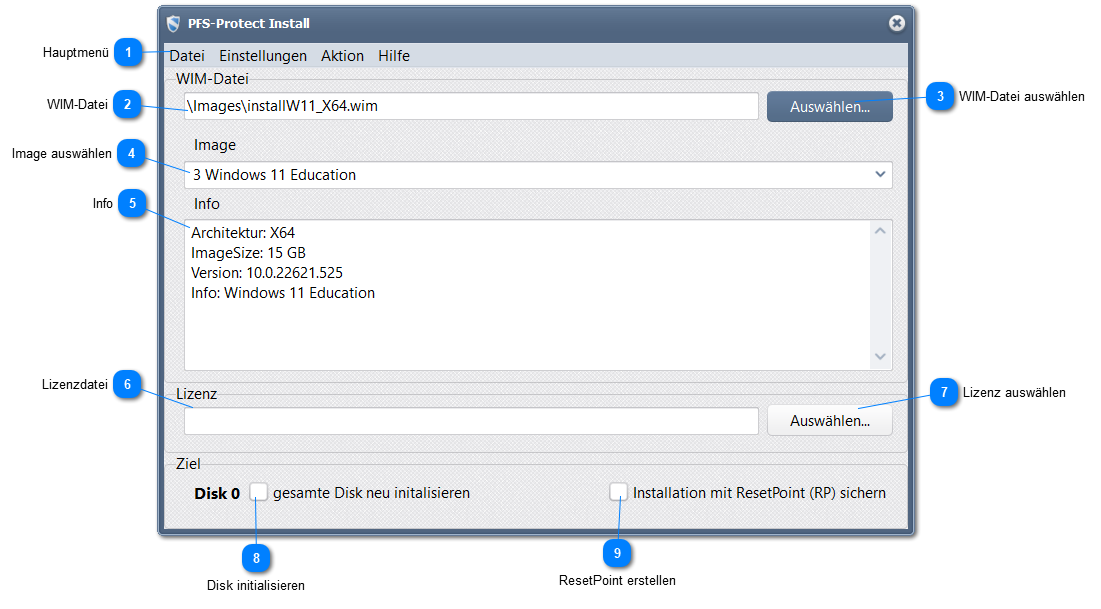Click the PFS-Protect shield icon in title bar
The height and width of the screenshot is (609, 1101).
point(173,23)
